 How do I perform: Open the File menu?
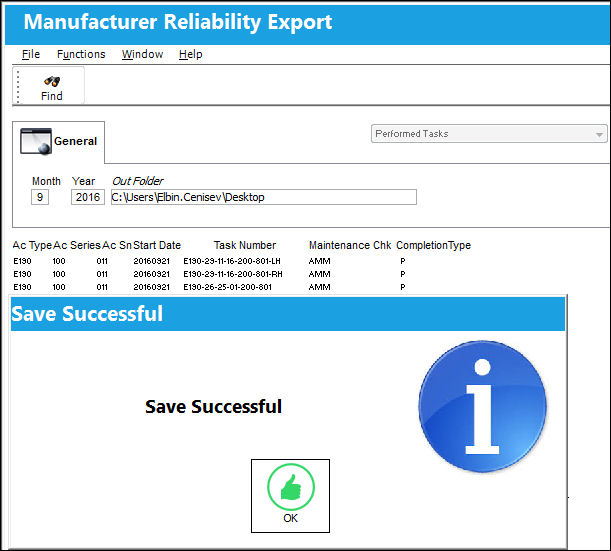tap(31, 54)
